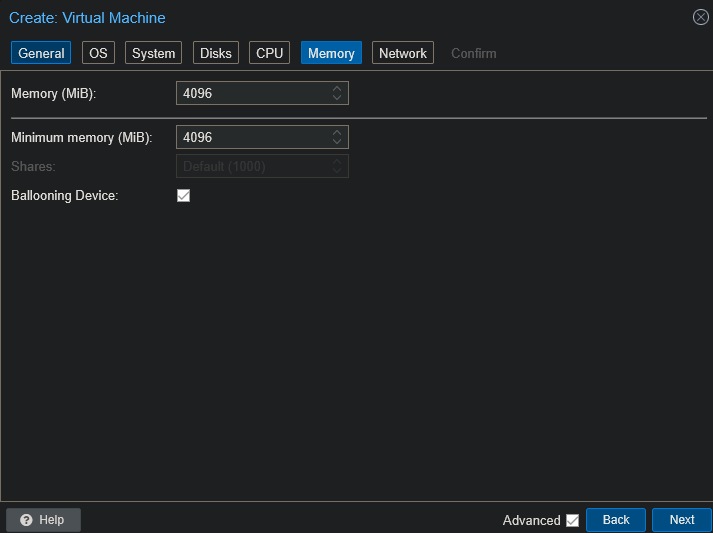Open the Network tab
This screenshot has height=533, width=713.
click(x=403, y=53)
